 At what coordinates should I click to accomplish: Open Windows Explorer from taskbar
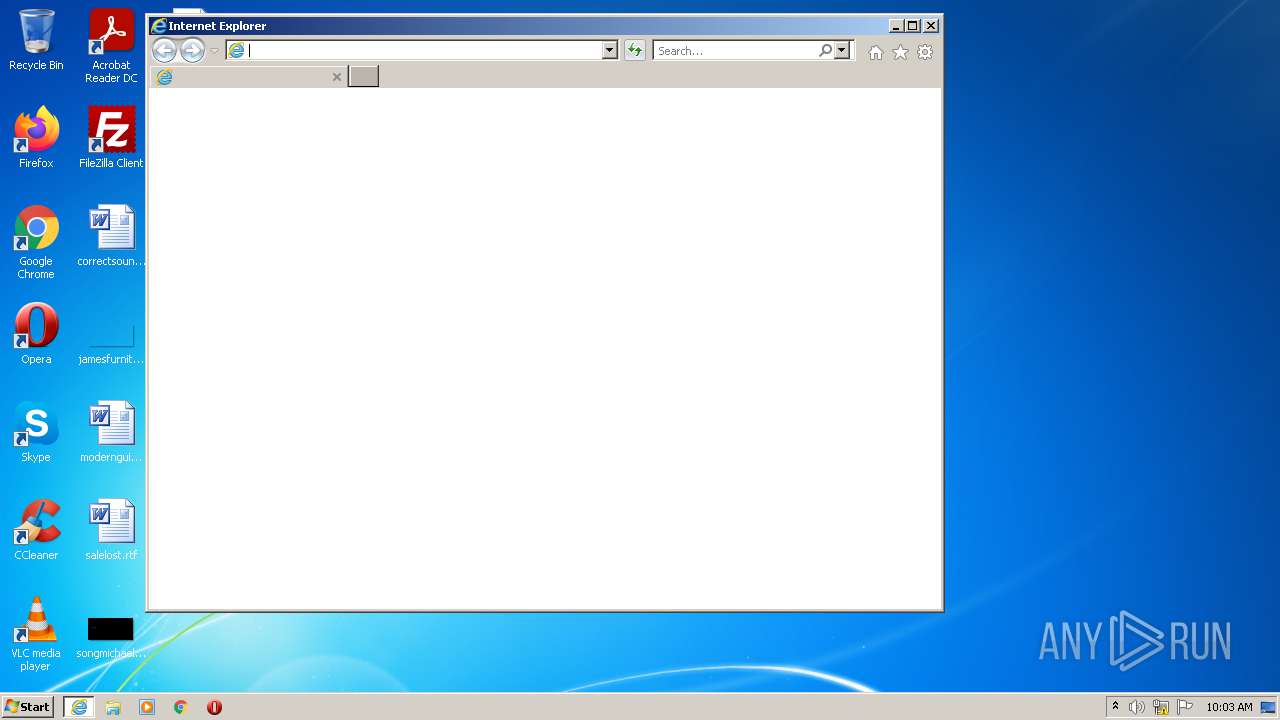(113, 707)
